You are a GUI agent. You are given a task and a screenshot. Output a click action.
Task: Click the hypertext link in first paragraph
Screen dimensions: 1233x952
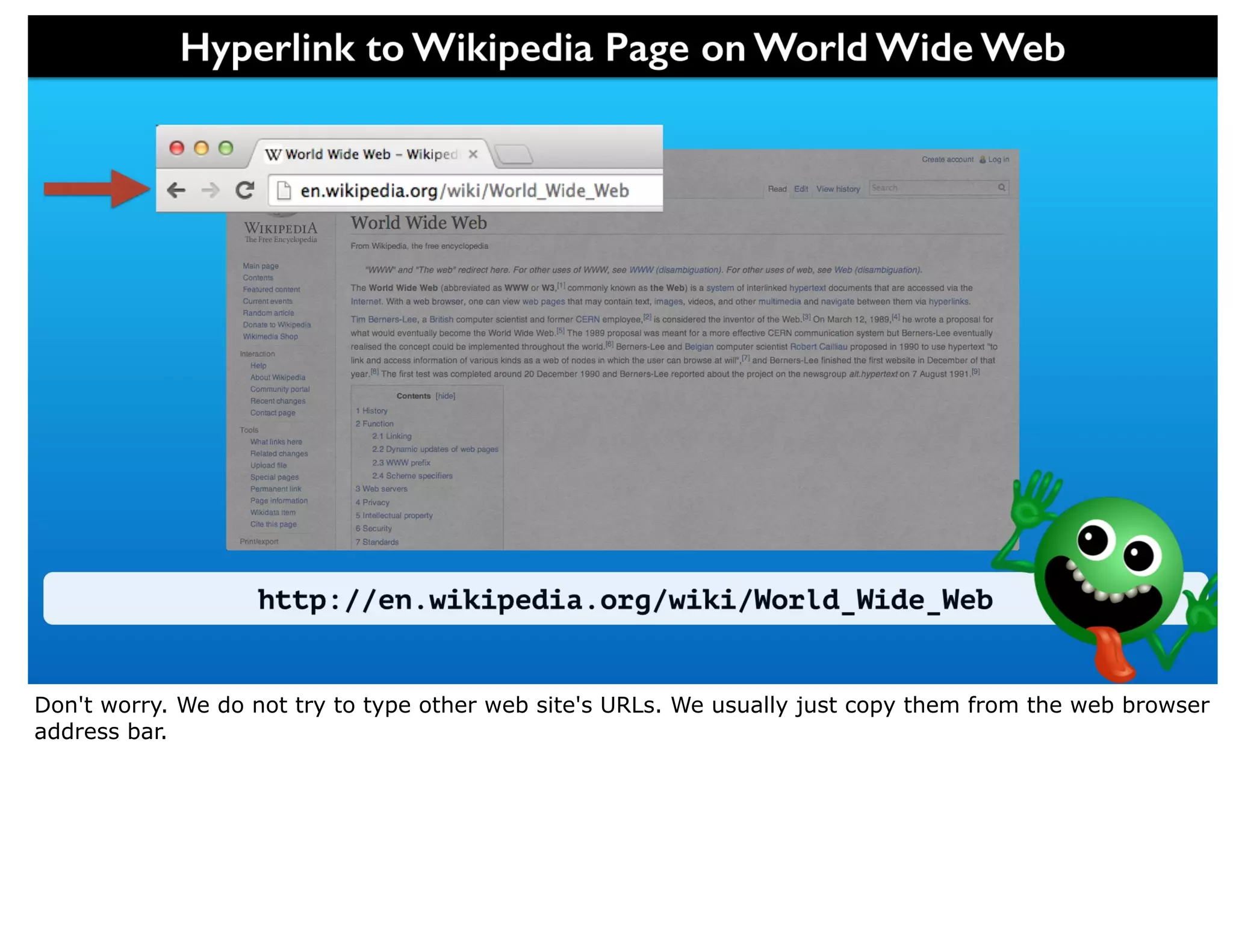(807, 288)
